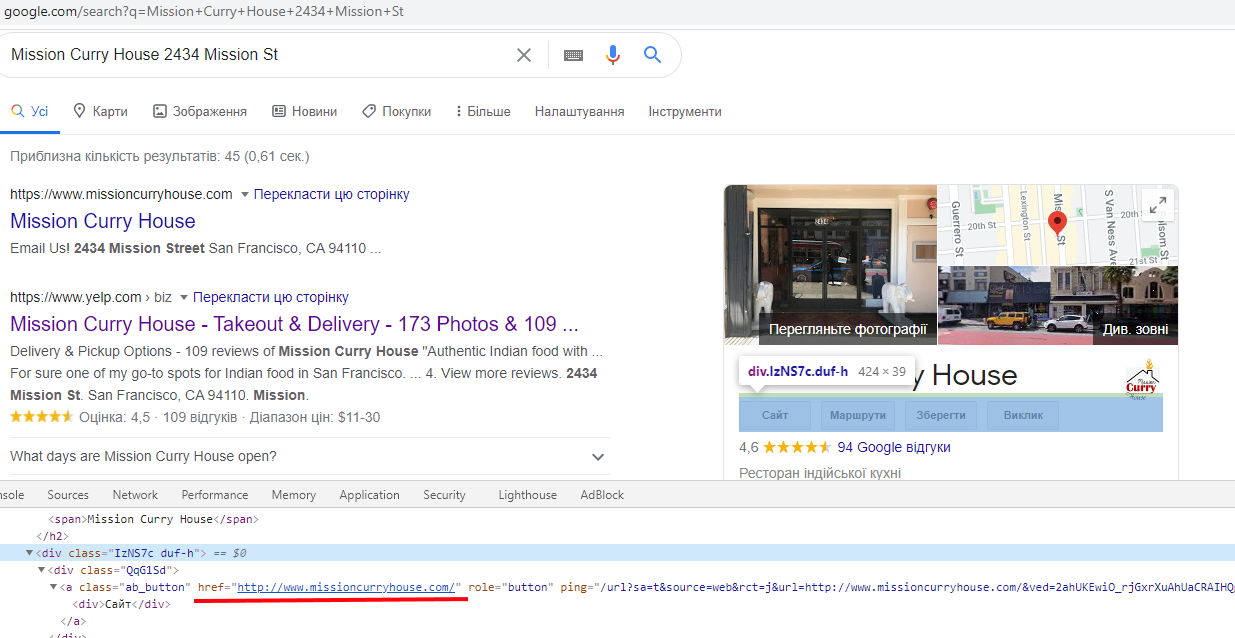Image resolution: width=1235 pixels, height=638 pixels.
Task: Select the span Mission Curry House element line
Action: click(x=154, y=519)
